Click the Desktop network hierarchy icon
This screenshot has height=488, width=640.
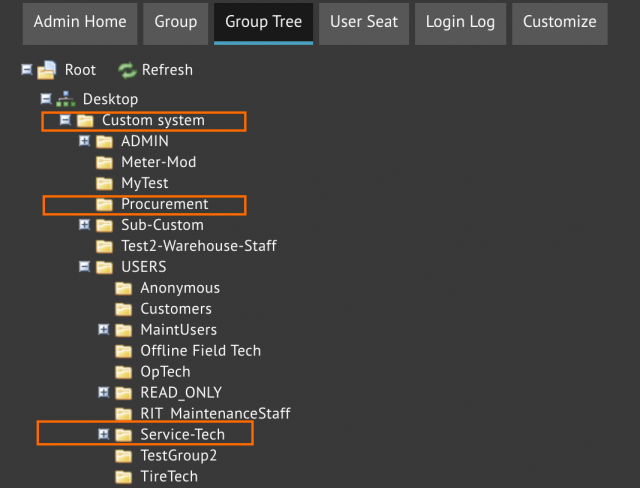[66, 99]
